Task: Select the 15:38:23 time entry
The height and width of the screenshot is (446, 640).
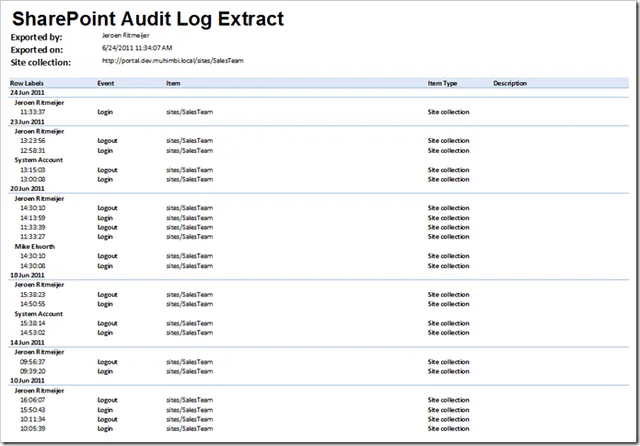Action: [x=33, y=295]
